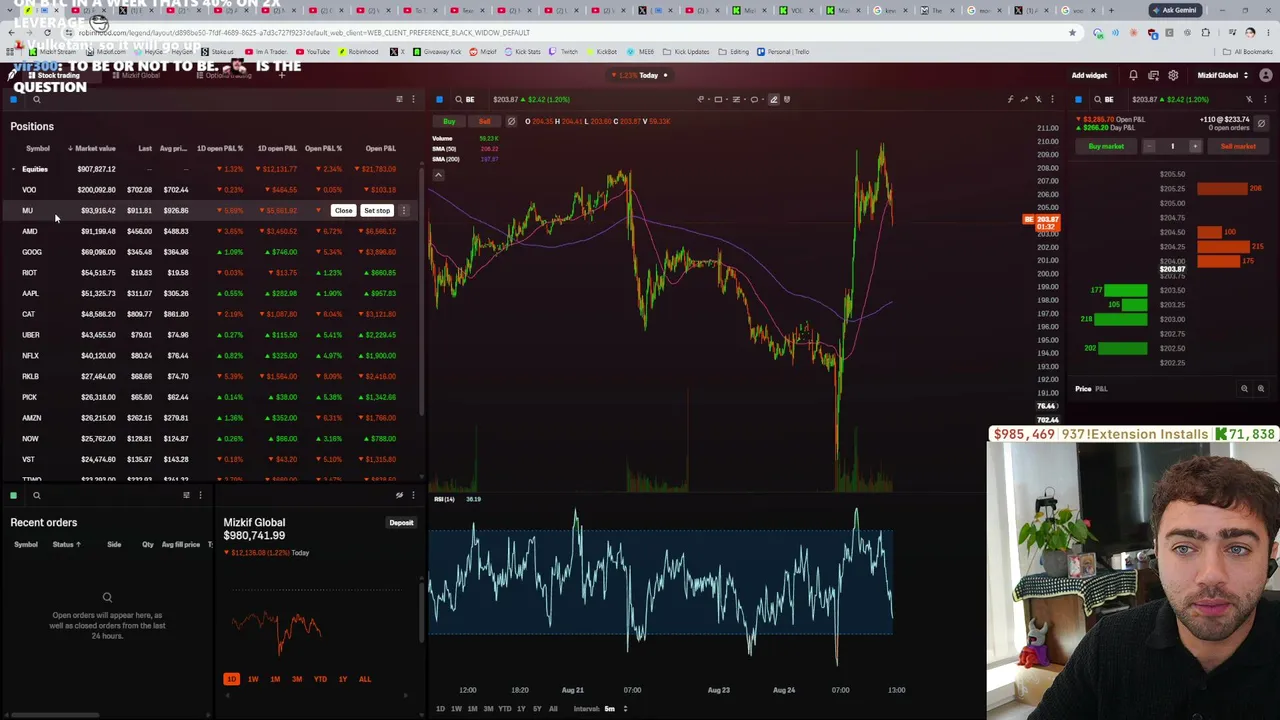Sort recent orders by Status column

[66, 544]
